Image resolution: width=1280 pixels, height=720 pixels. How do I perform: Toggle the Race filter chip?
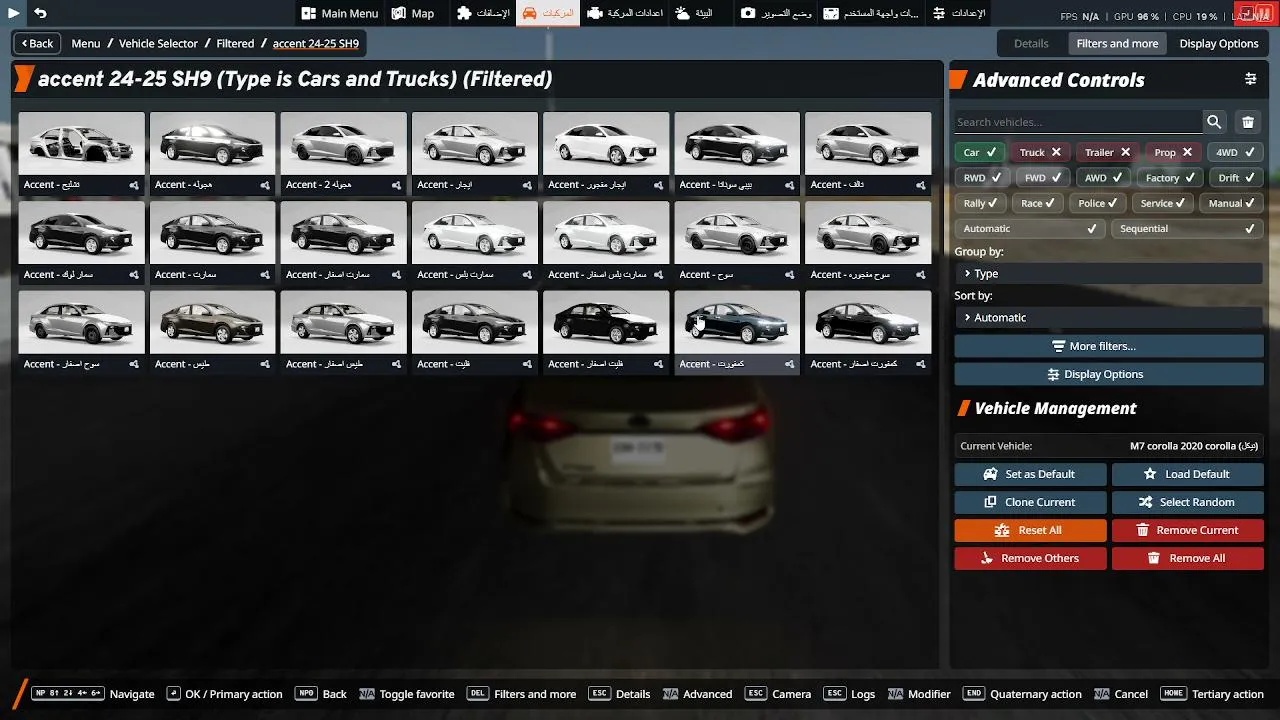tap(1039, 203)
